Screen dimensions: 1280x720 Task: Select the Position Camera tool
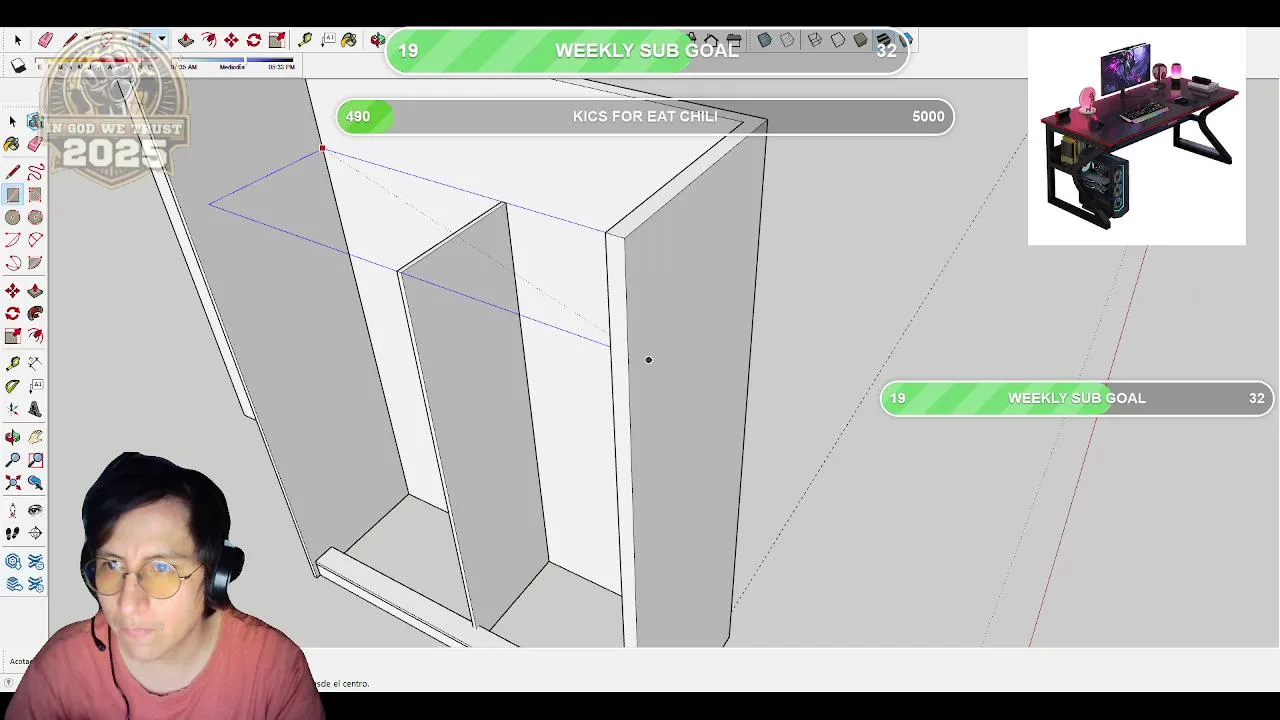point(12,510)
